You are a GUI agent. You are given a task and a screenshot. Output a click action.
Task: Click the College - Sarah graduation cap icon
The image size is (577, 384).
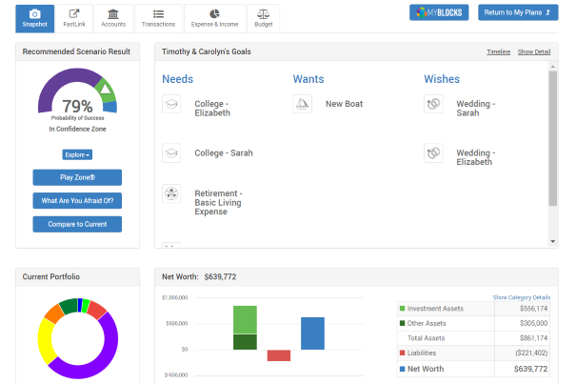(171, 153)
